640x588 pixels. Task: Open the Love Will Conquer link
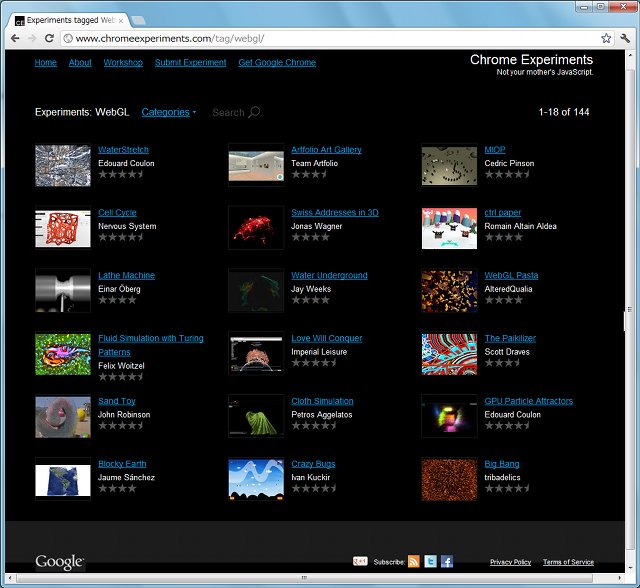click(x=327, y=338)
